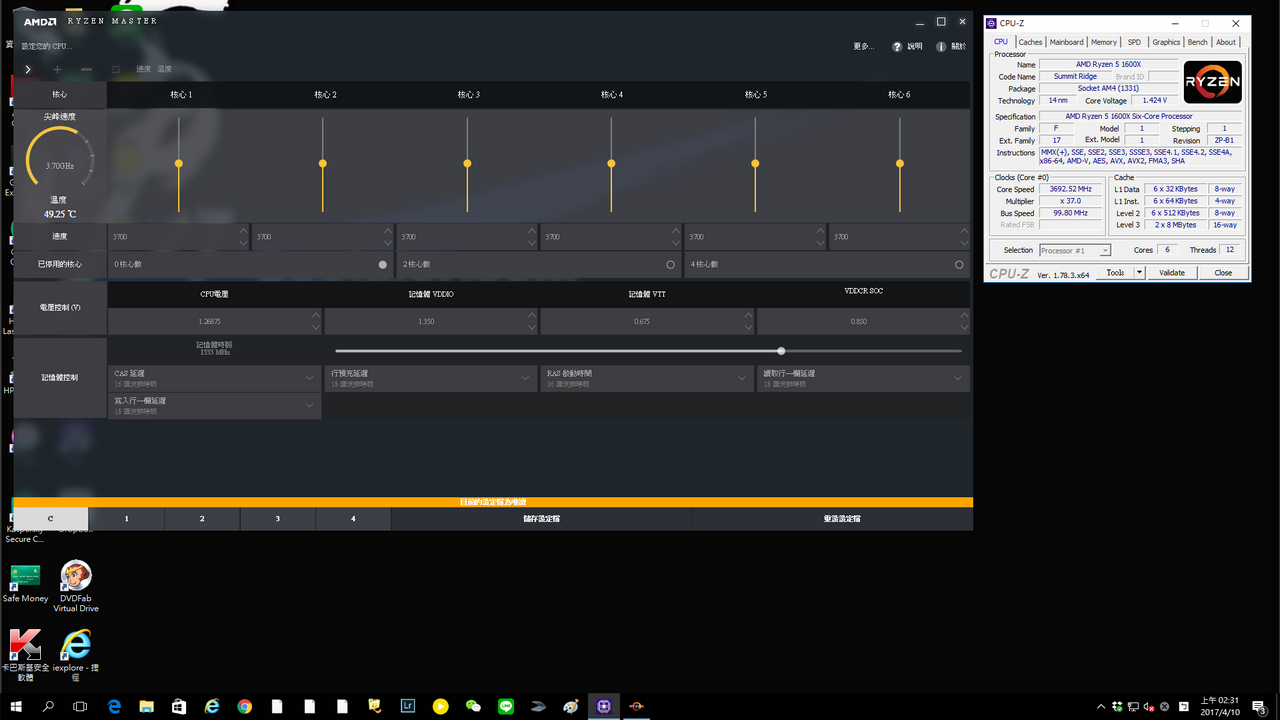
Task: Switch to CPU-Z Mainboard tab
Action: coord(1066,42)
